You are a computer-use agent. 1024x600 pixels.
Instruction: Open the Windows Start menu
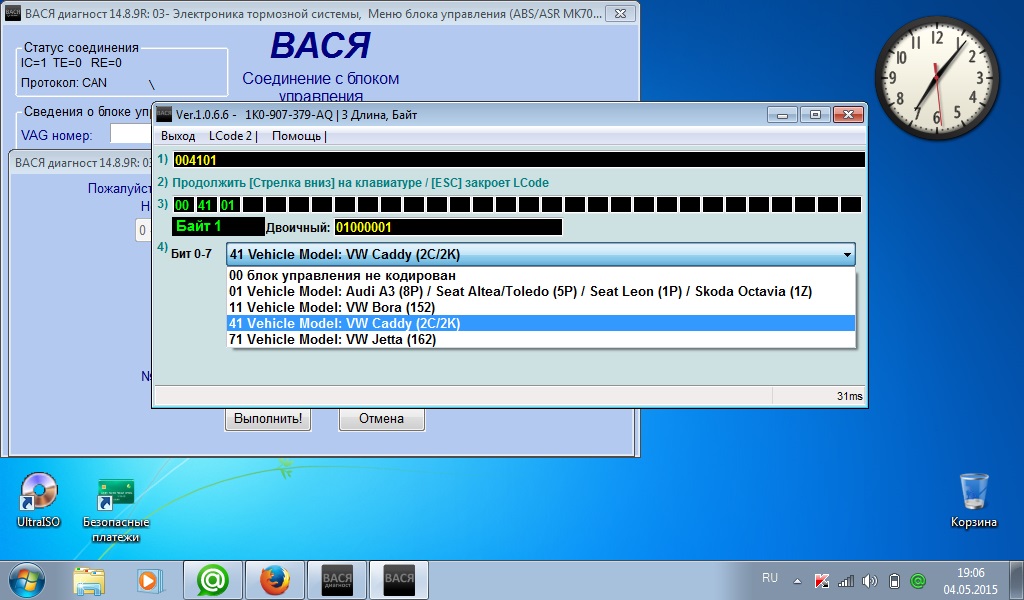coord(27,580)
